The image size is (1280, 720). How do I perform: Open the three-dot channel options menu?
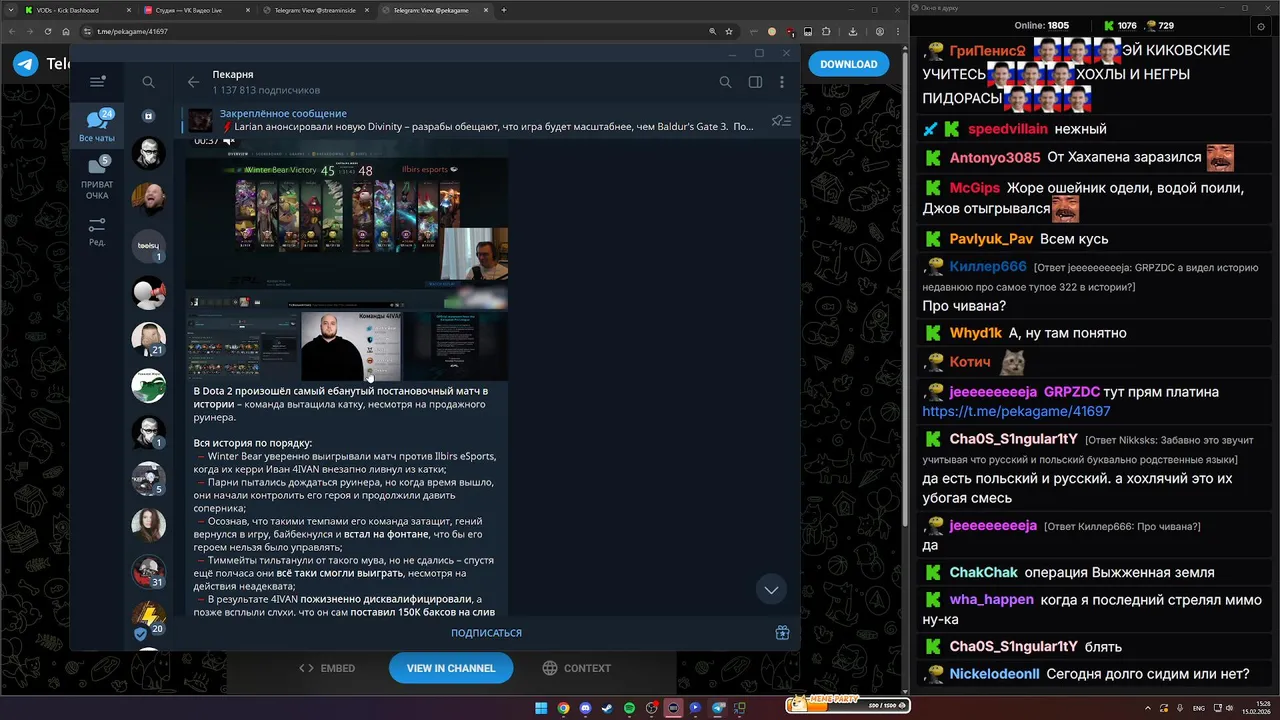click(x=782, y=82)
